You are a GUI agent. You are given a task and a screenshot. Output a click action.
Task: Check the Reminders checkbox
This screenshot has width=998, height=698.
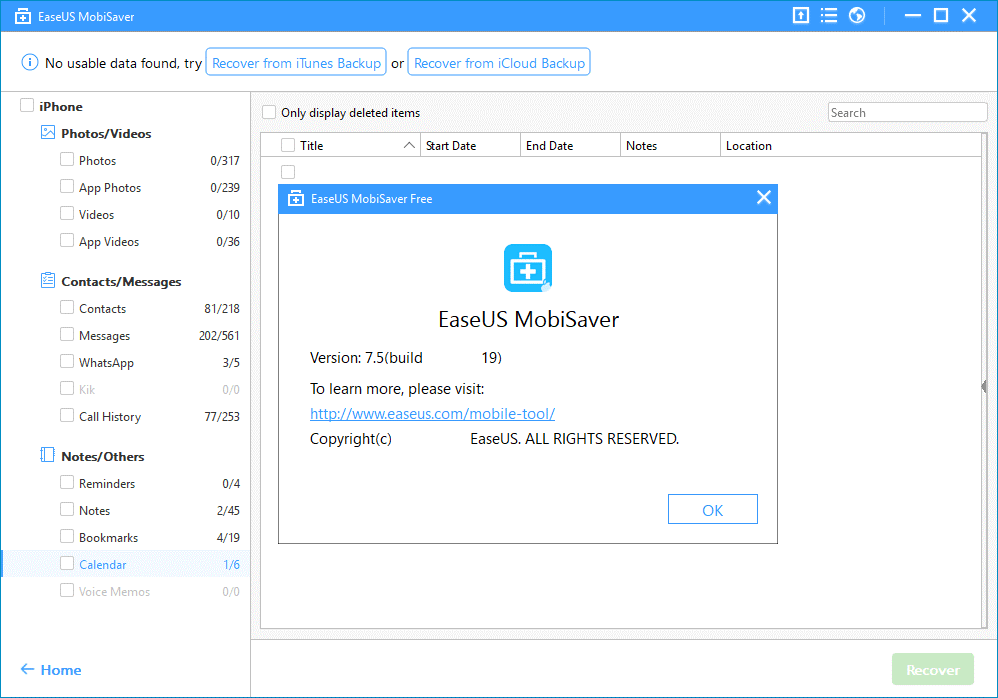click(67, 482)
